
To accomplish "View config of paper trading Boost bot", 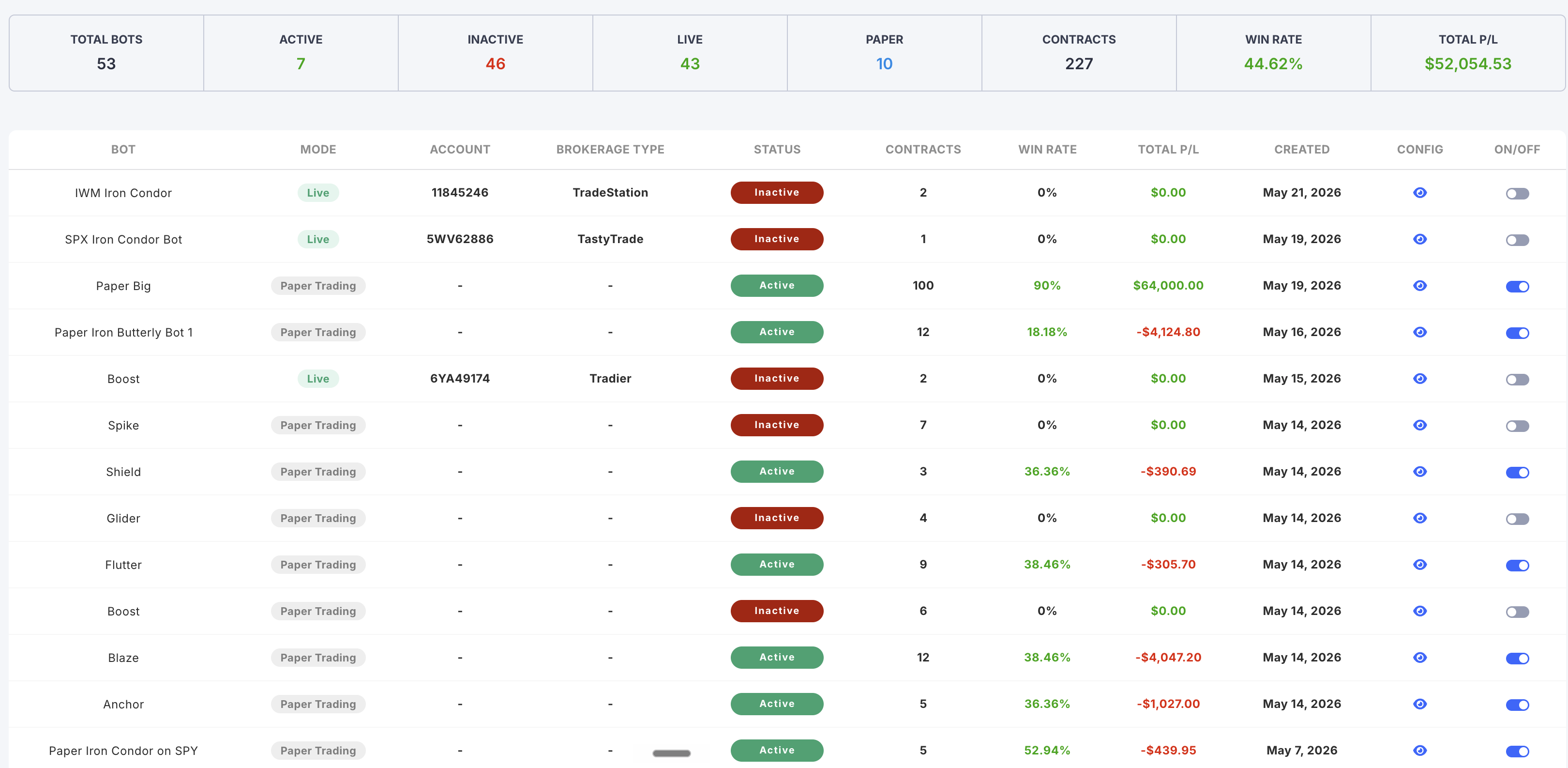I will [x=1419, y=611].
